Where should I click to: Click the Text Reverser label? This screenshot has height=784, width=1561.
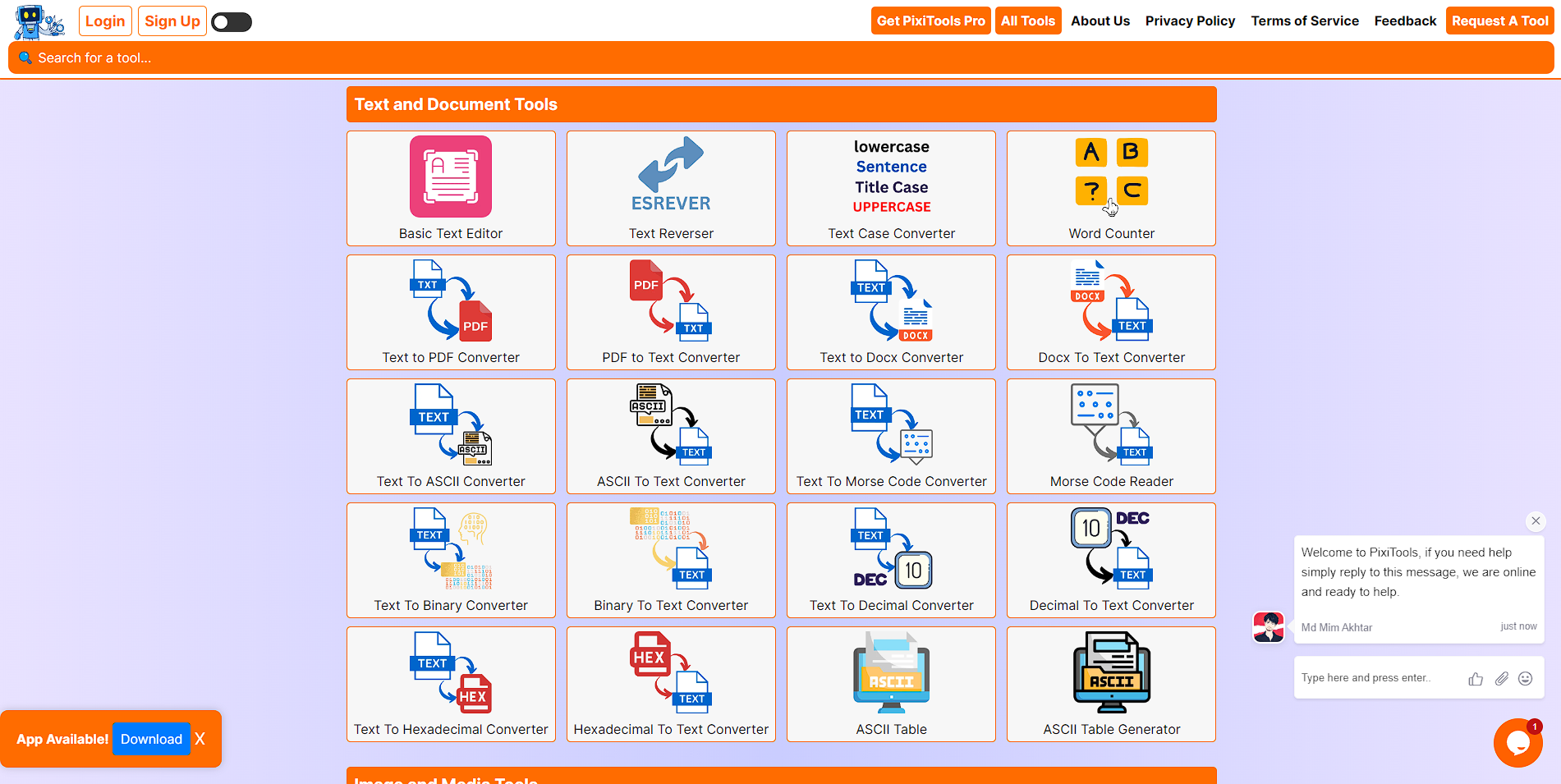(x=671, y=233)
